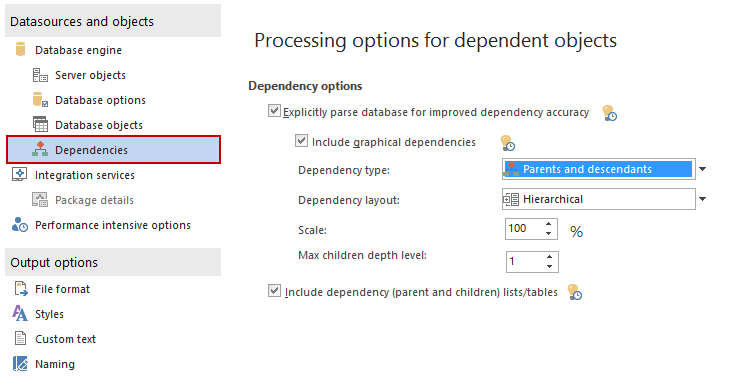Click the Dependency layout label
Screen dimensions: 746x376
pyautogui.click(x=349, y=200)
